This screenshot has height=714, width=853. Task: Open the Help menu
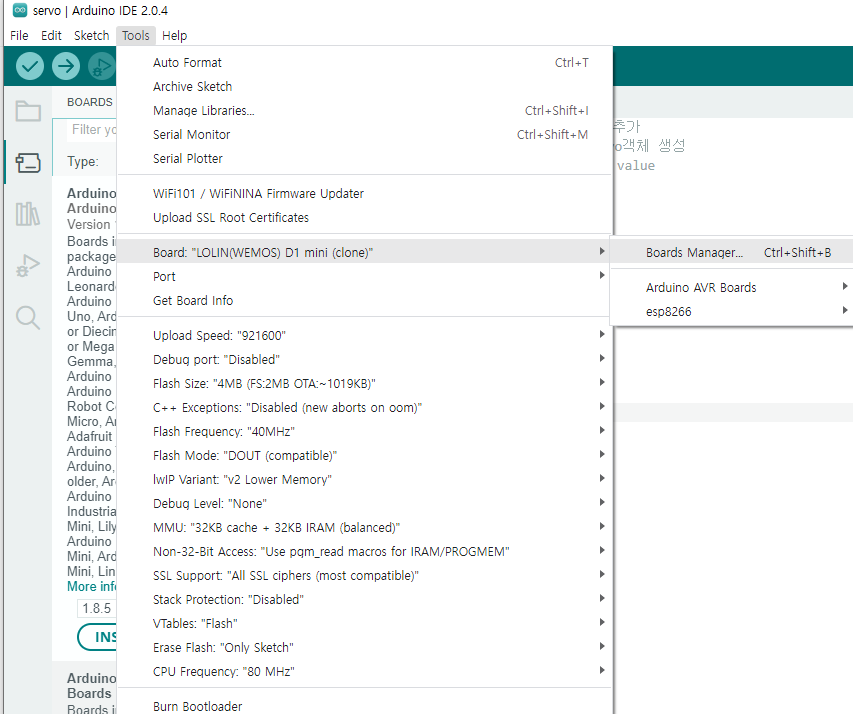coord(174,35)
